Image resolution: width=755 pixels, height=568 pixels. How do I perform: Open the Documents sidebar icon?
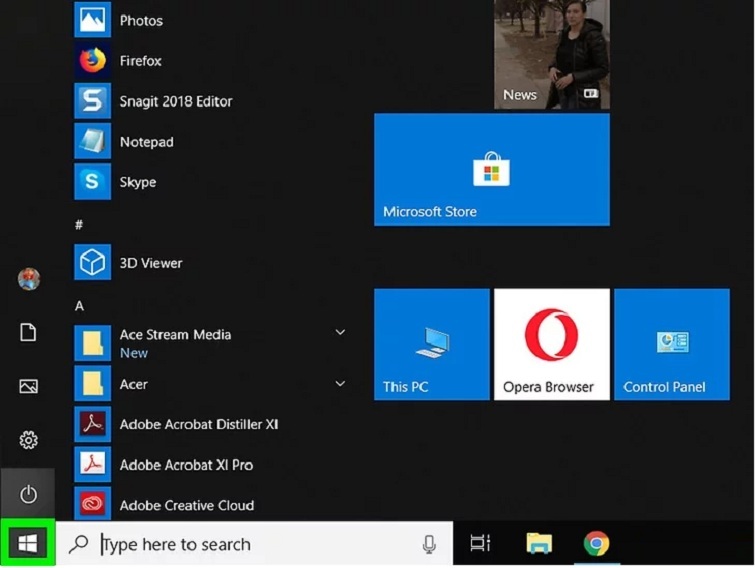pyautogui.click(x=28, y=333)
